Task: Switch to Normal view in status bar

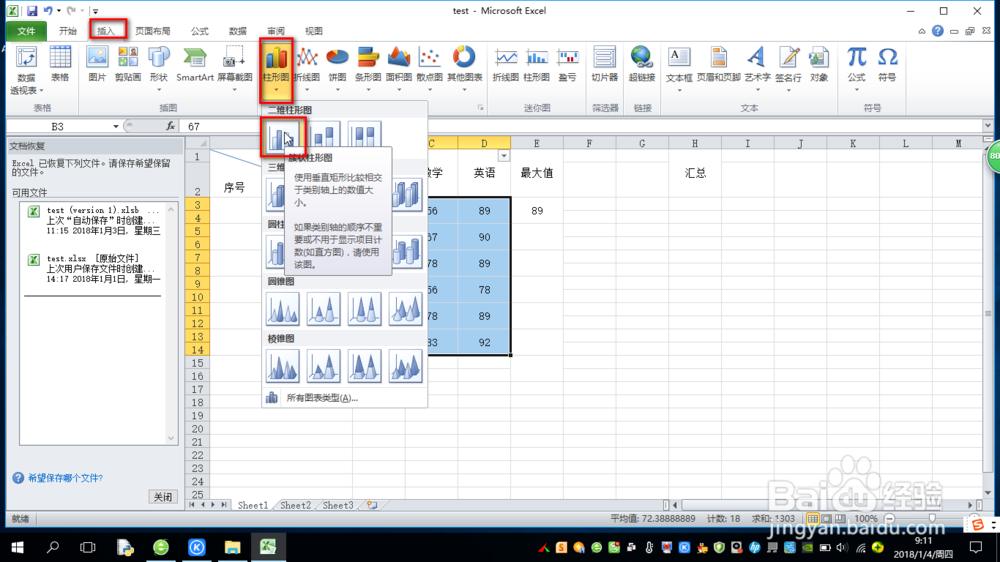Action: (812, 519)
